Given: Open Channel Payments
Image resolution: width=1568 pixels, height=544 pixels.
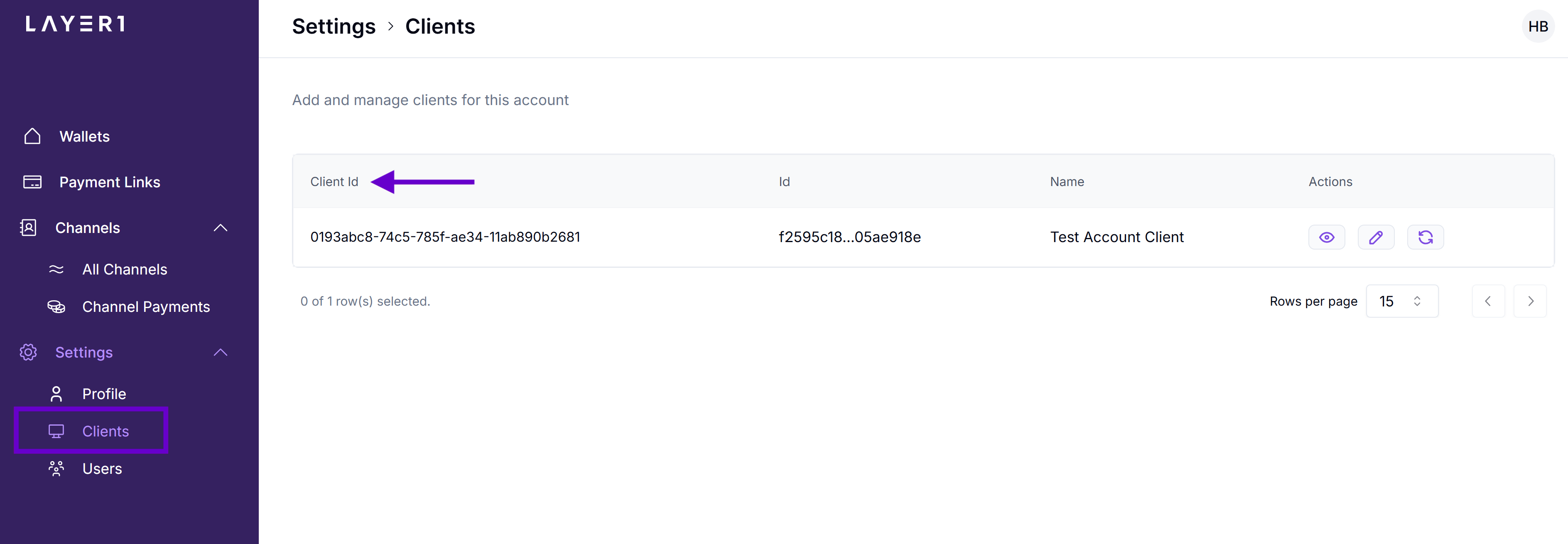Looking at the screenshot, I should (146, 307).
